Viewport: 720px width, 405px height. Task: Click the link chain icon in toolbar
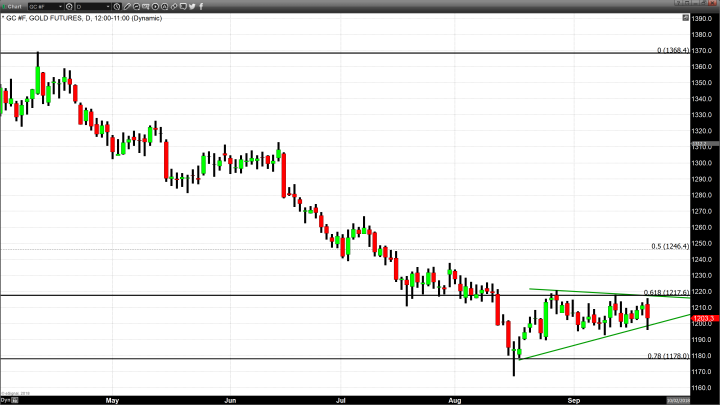(x=174, y=6)
